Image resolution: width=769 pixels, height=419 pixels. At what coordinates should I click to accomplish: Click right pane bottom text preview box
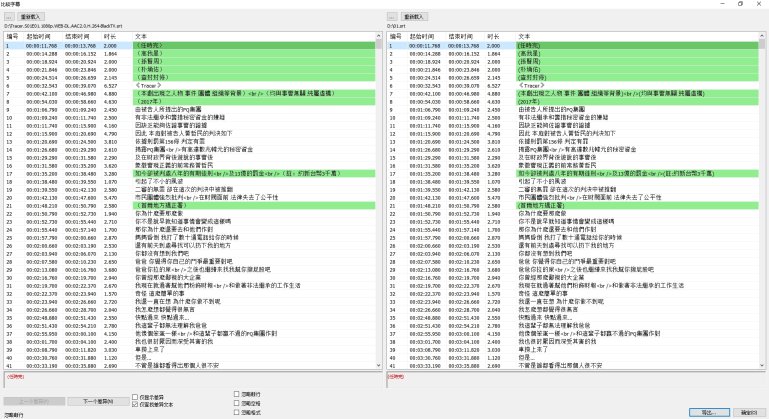576,380
